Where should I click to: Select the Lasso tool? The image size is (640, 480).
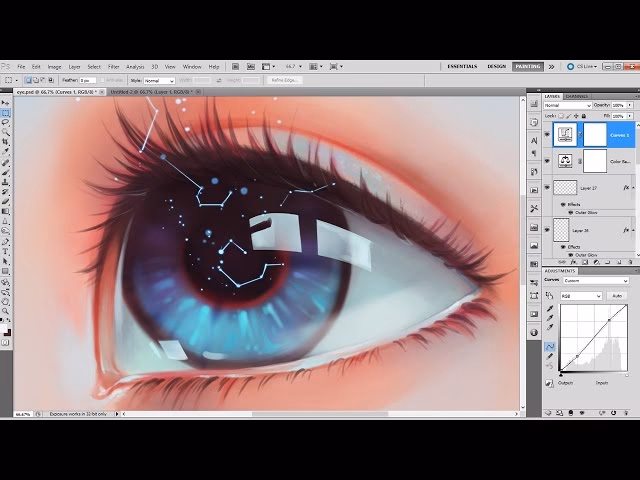6,122
